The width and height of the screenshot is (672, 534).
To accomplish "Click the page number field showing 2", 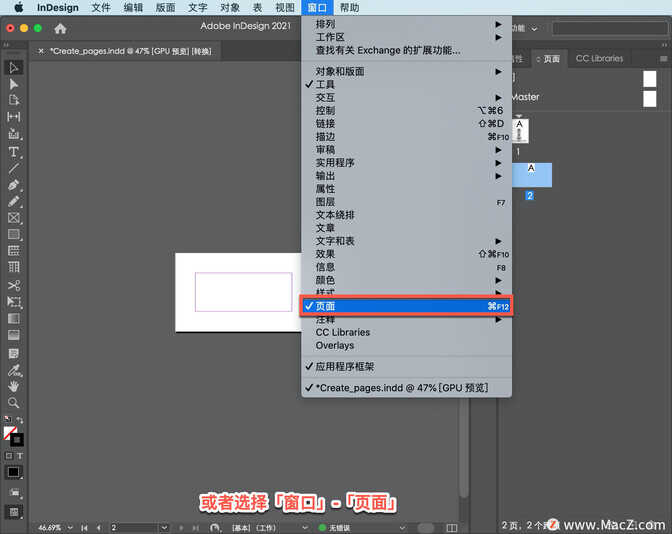I will click(x=134, y=528).
